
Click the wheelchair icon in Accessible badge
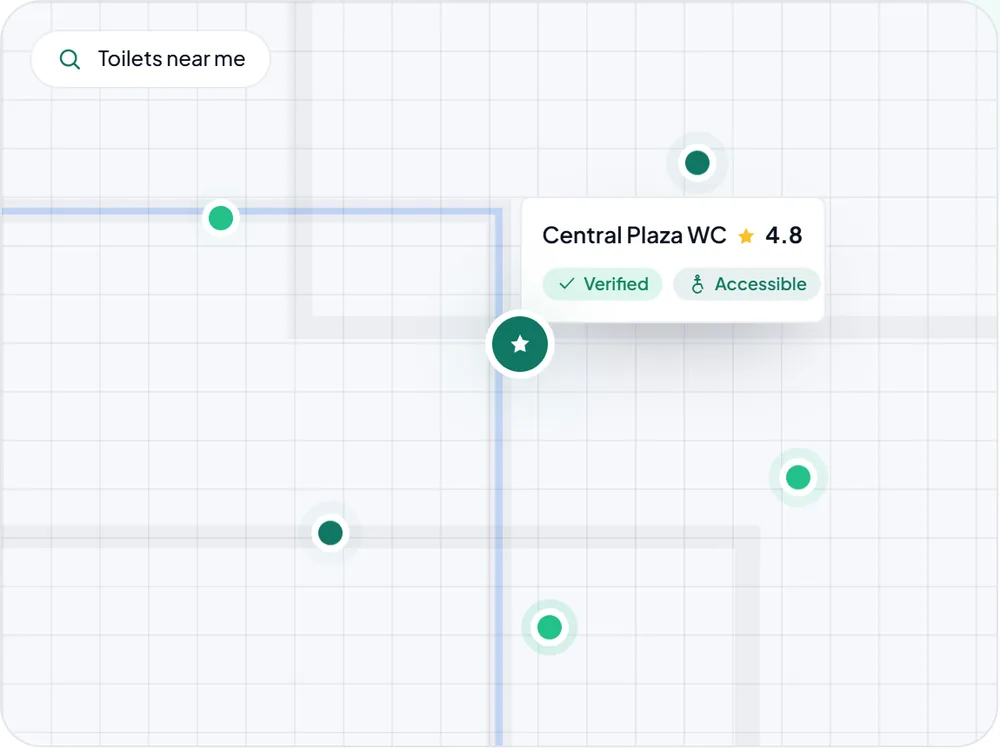698,284
